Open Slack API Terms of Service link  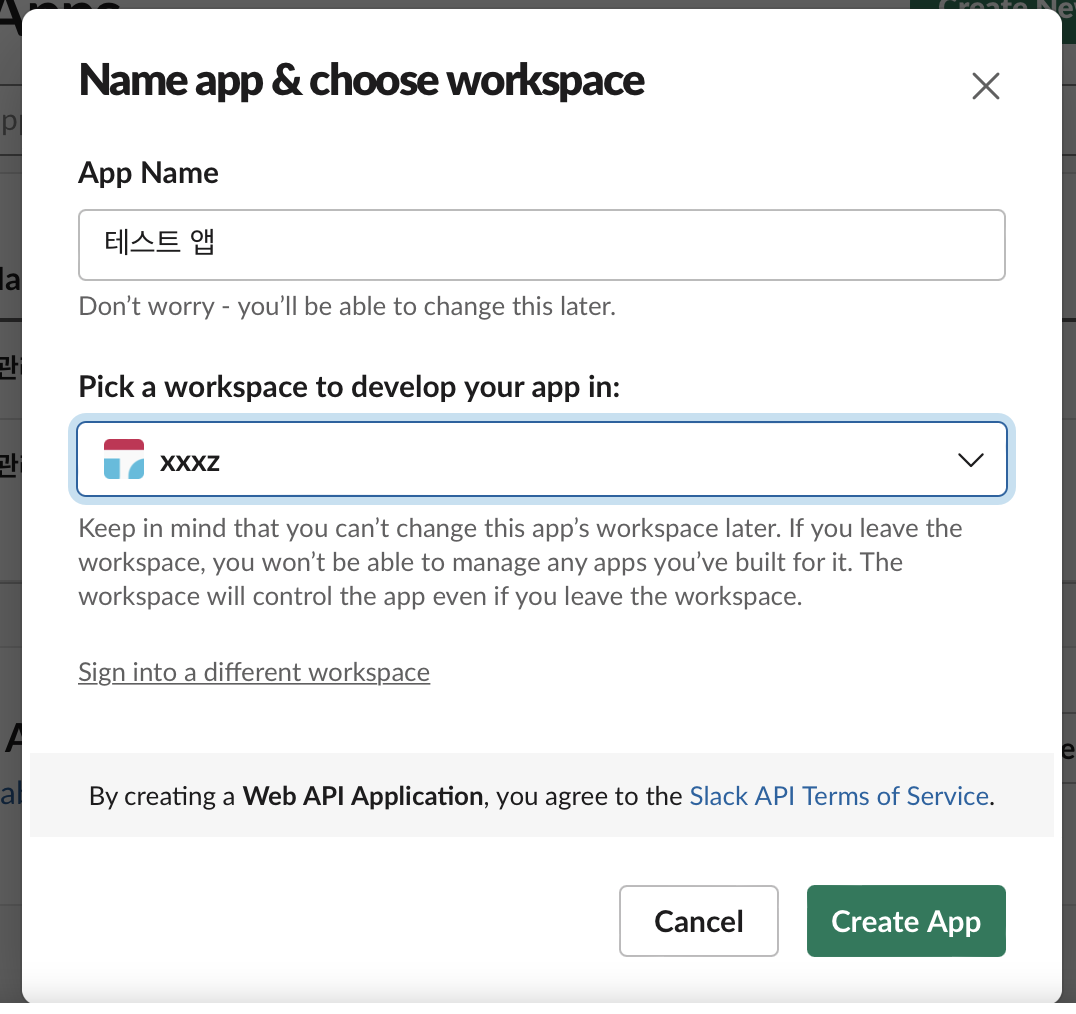[839, 796]
